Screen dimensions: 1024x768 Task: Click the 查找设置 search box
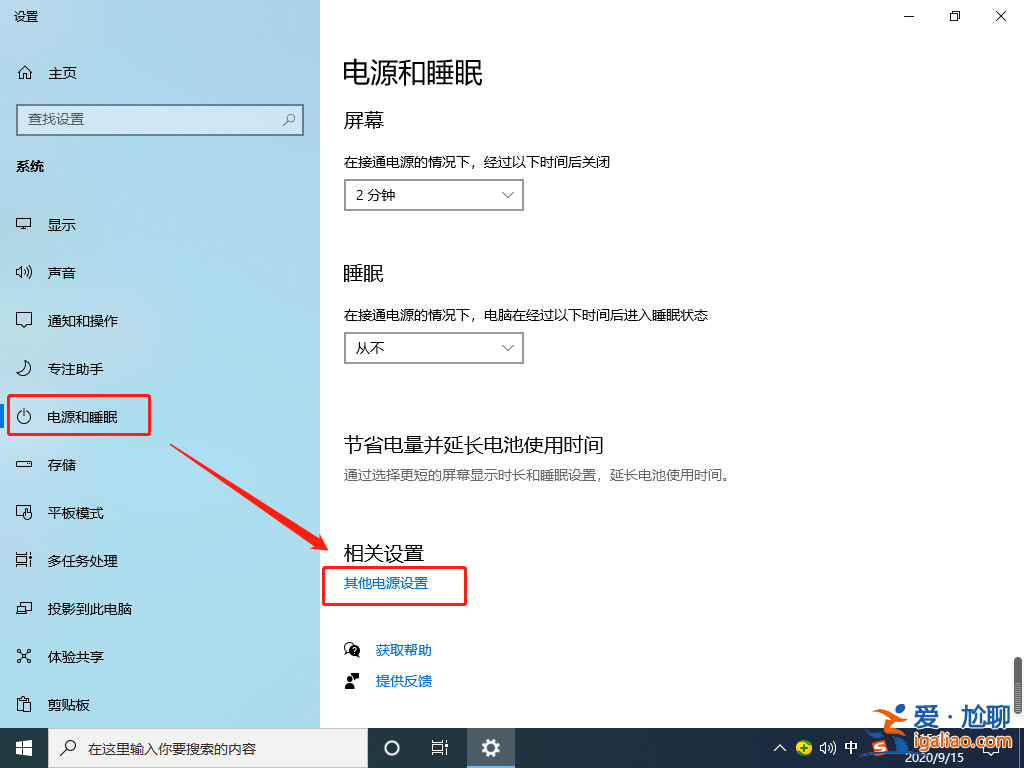click(160, 120)
